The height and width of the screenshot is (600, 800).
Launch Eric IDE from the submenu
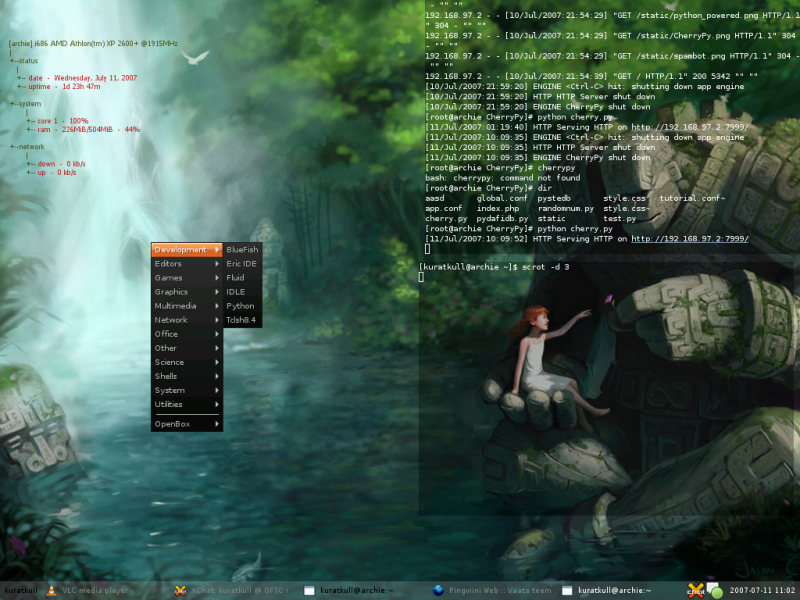(x=242, y=264)
